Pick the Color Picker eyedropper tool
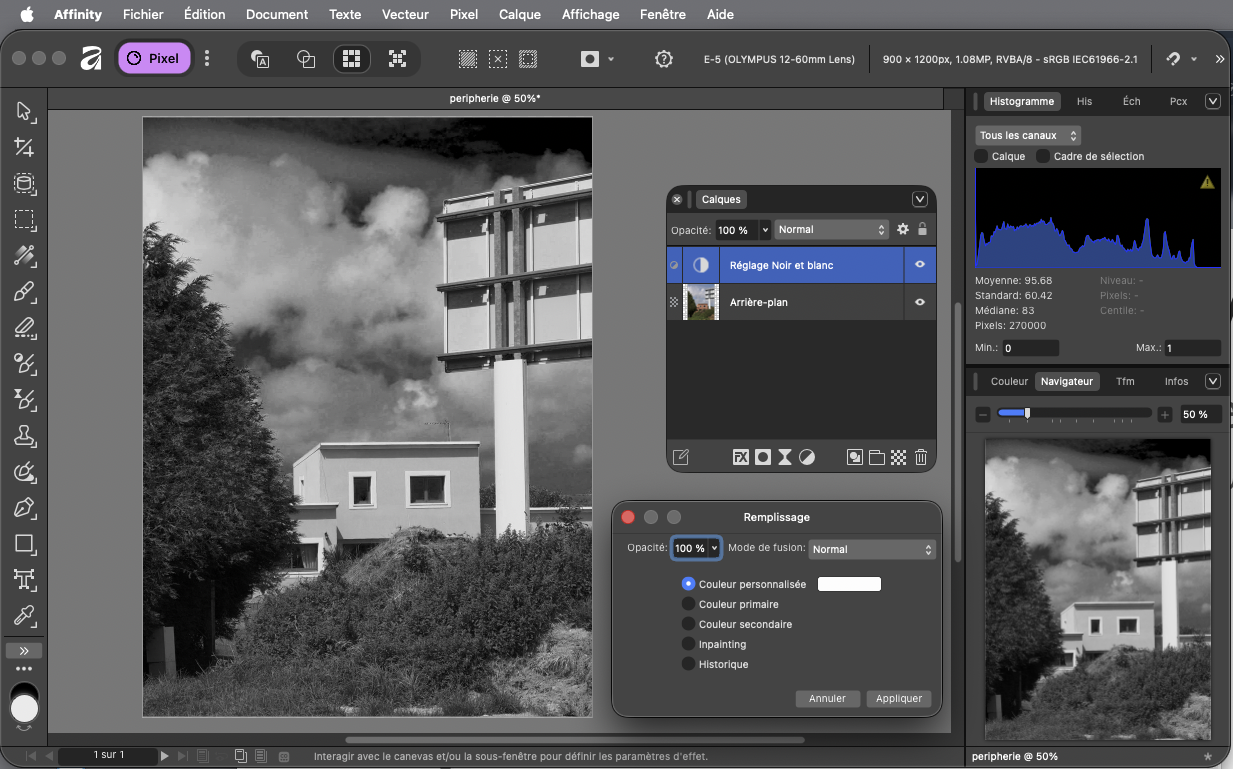 coord(24,615)
